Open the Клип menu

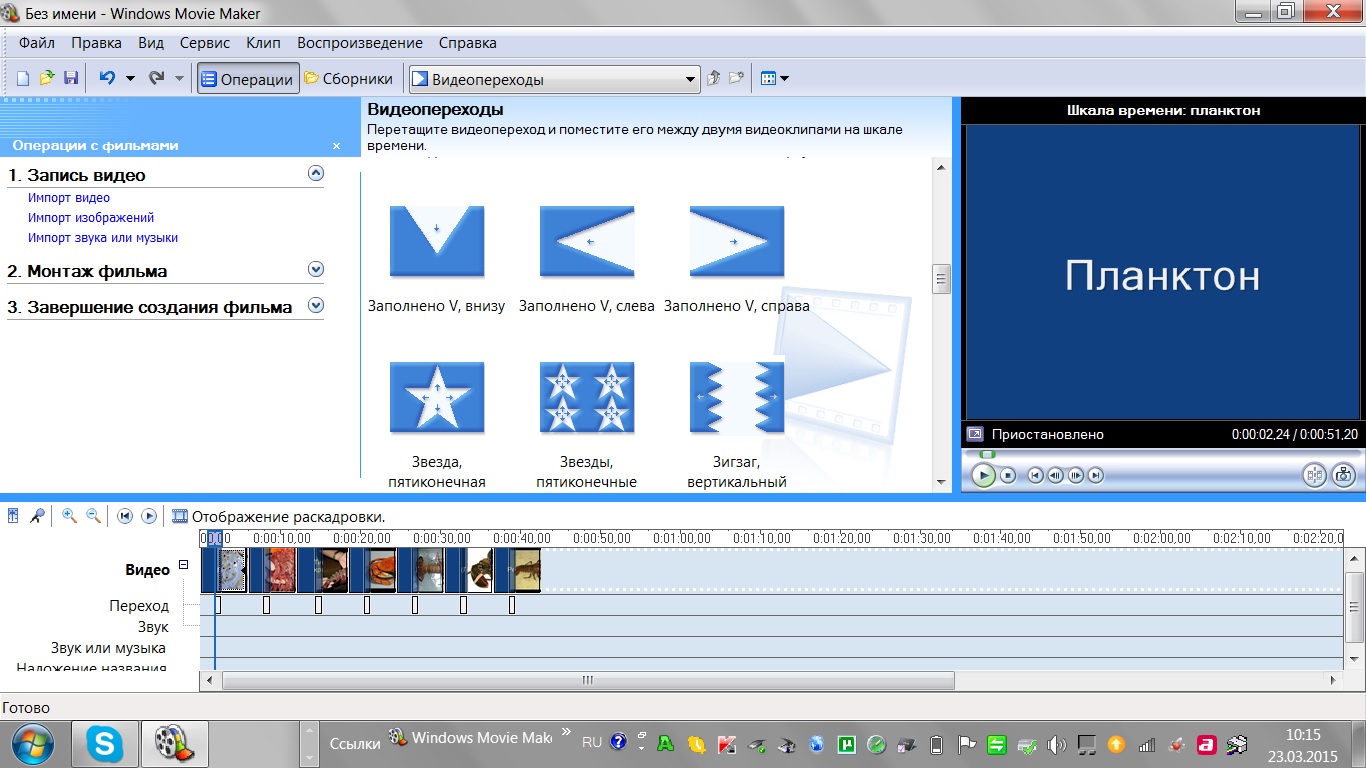[x=263, y=43]
